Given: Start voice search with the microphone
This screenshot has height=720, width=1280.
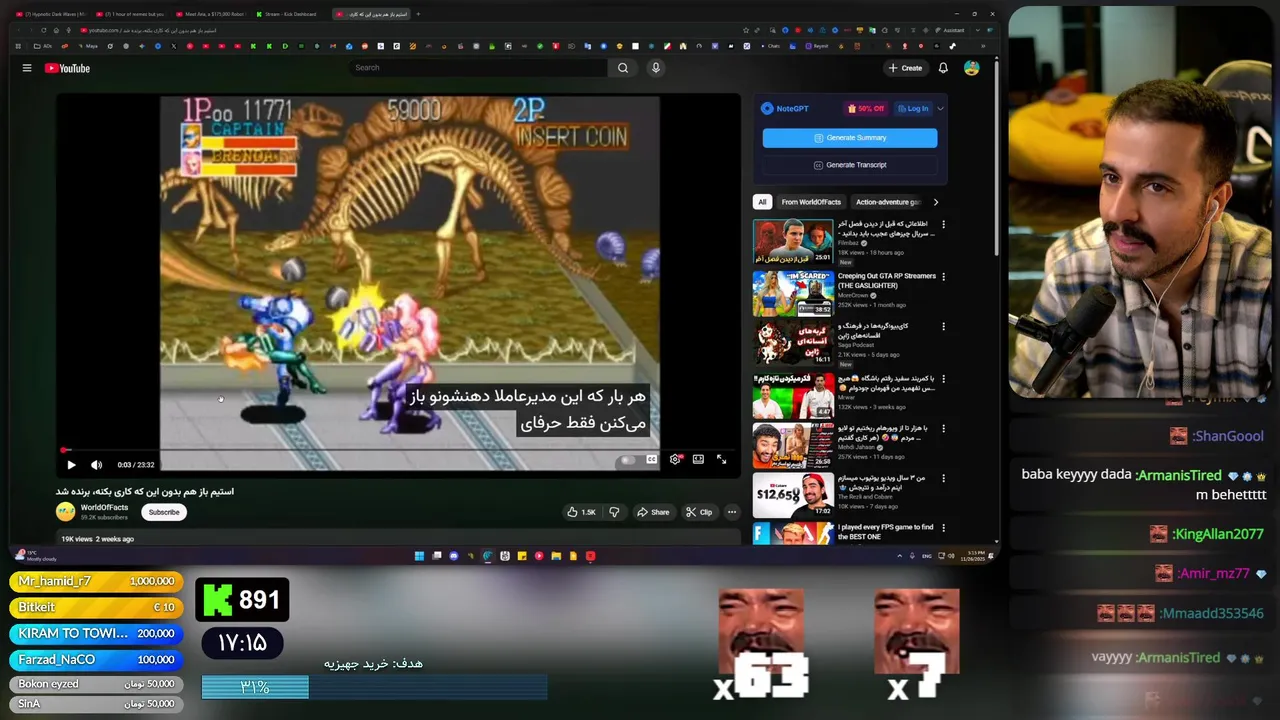Looking at the screenshot, I should coord(656,67).
